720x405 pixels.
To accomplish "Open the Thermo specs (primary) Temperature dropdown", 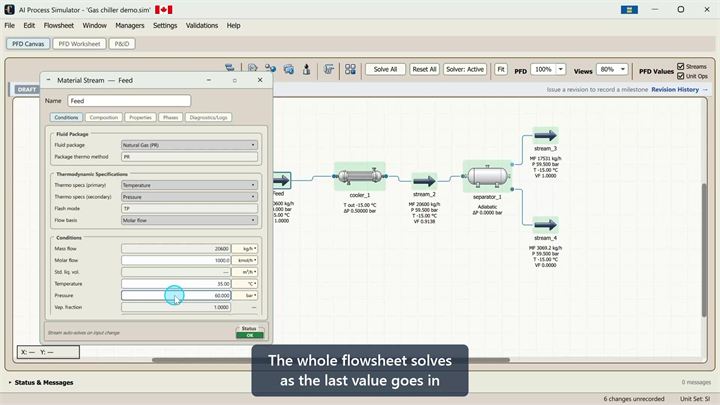I will (x=189, y=185).
